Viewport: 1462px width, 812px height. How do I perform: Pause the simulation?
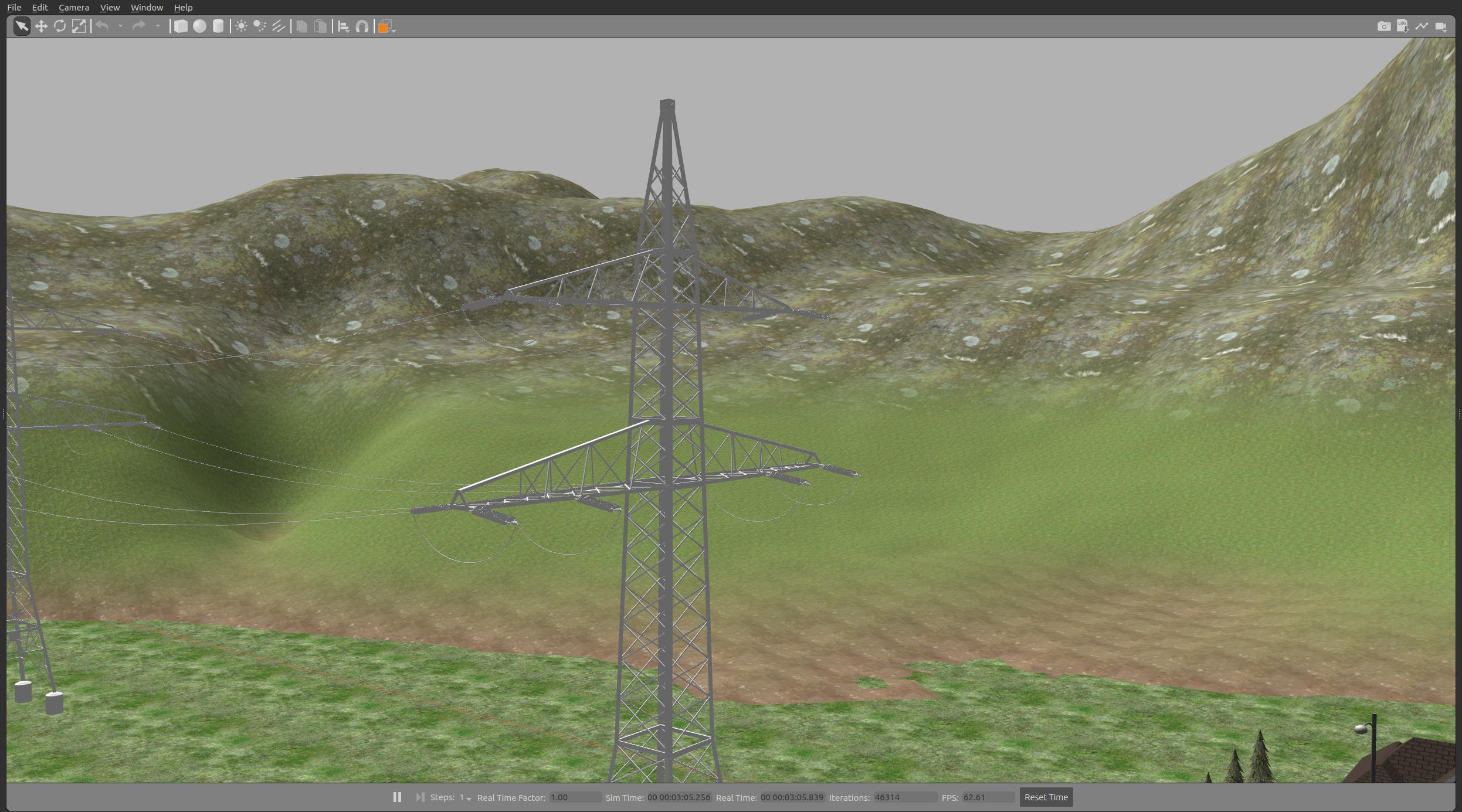point(397,797)
